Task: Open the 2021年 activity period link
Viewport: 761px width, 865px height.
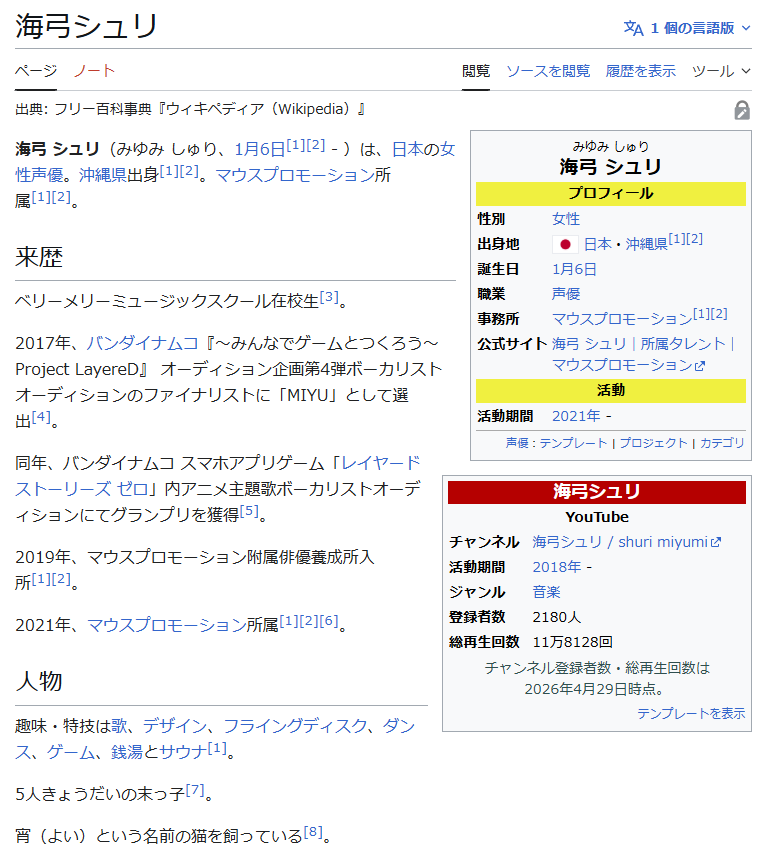Action: pos(576,416)
